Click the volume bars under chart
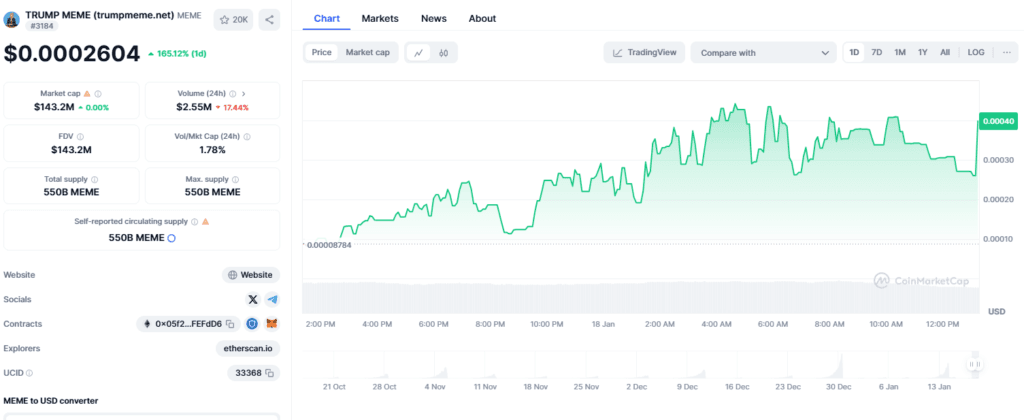The image size is (1024, 420). click(x=641, y=298)
